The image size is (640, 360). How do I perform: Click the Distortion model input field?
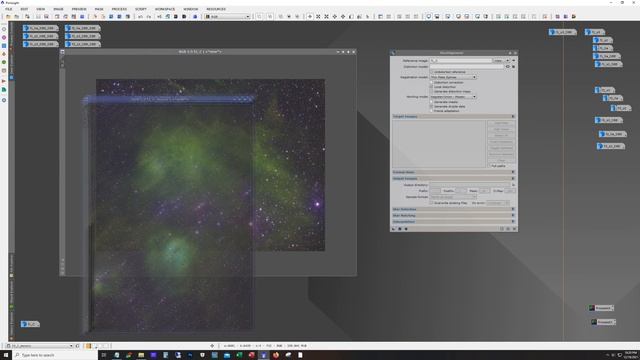[x=467, y=67]
